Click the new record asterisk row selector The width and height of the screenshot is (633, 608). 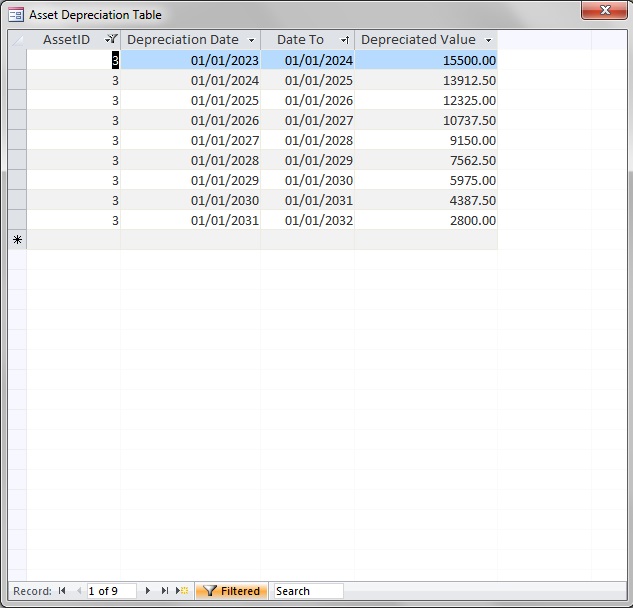coord(17,240)
